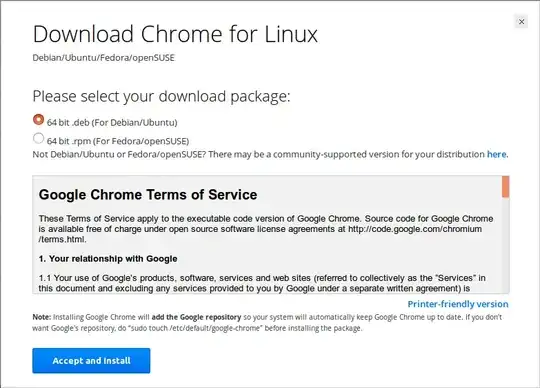Click the section 1.1 paragraph text
This screenshot has height=388, width=540.
click(262, 283)
